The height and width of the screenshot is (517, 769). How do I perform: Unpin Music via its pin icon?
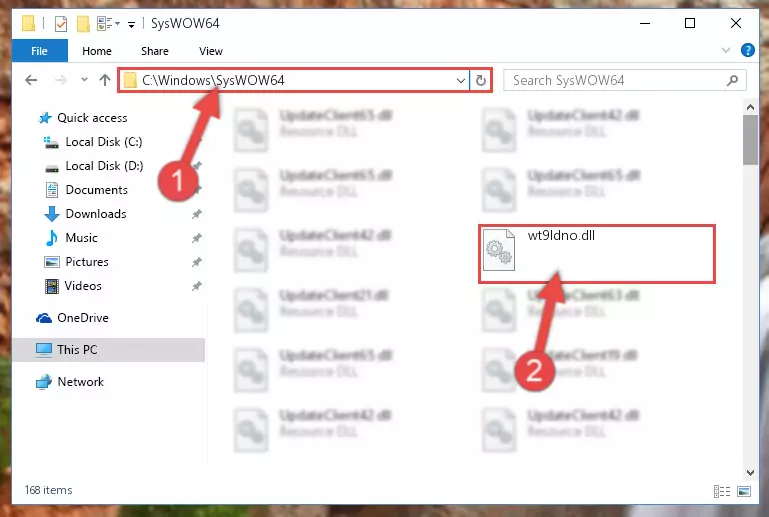(x=197, y=238)
